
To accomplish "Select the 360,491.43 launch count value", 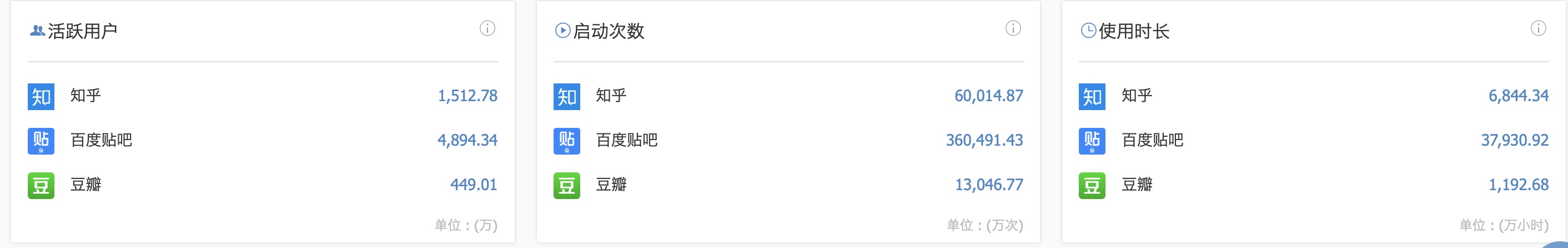I will click(984, 140).
